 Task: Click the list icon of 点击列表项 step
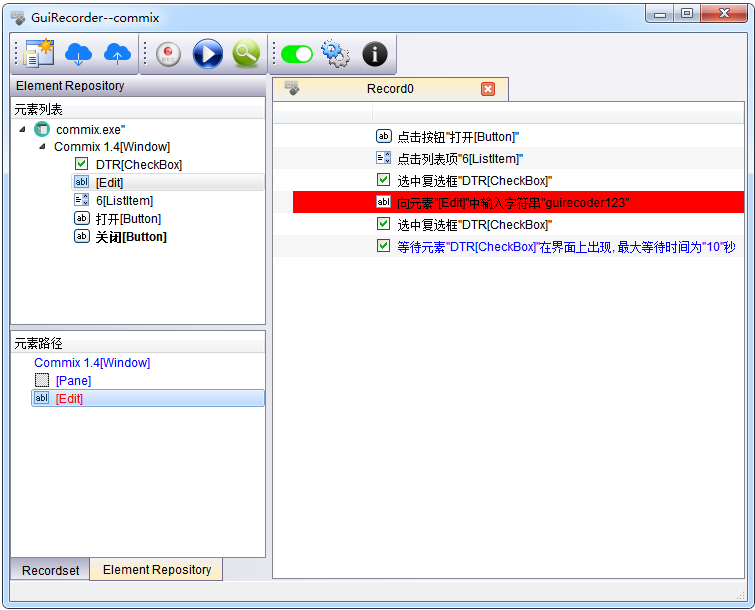point(383,158)
